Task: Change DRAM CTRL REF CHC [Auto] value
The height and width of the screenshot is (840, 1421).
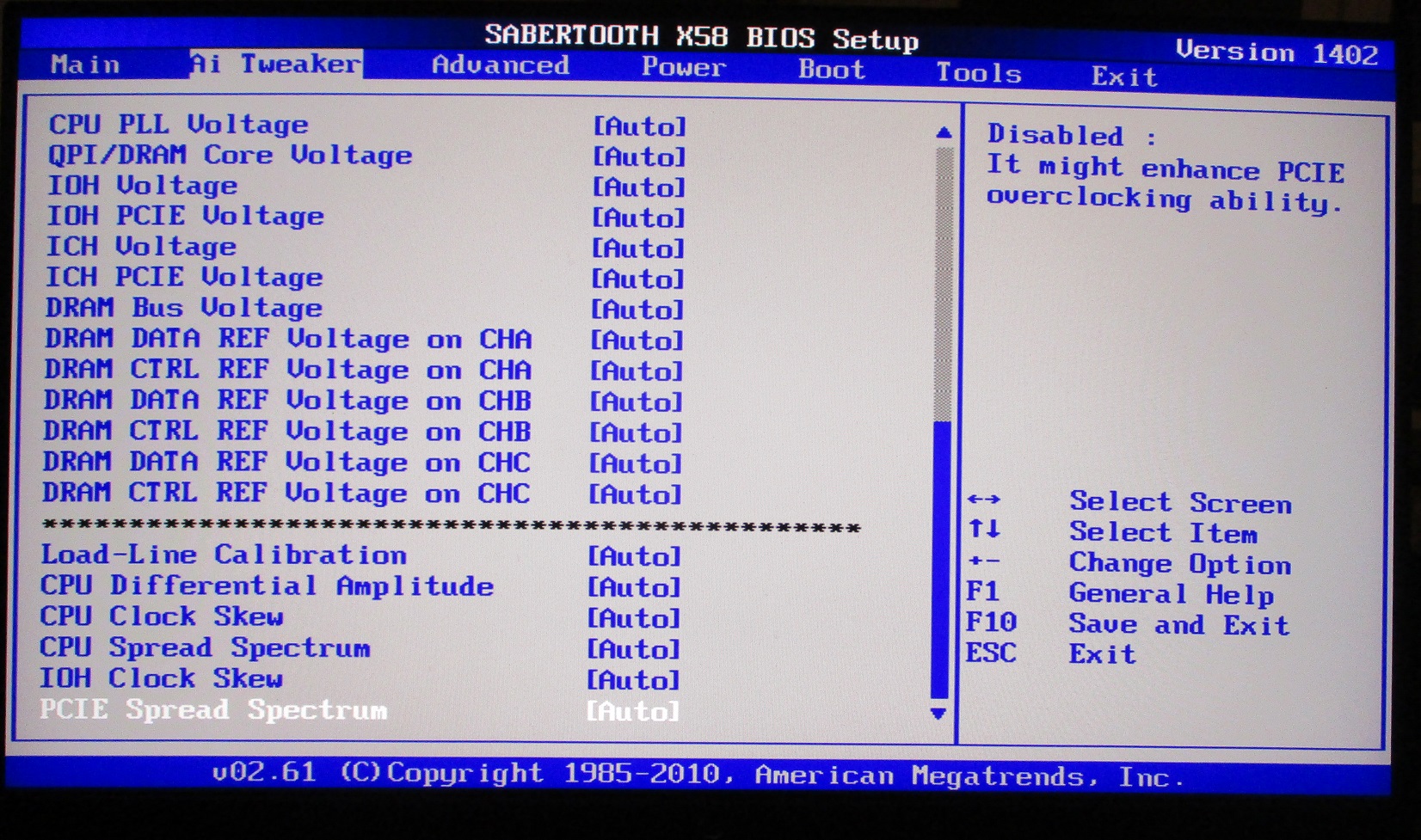Action: point(635,495)
